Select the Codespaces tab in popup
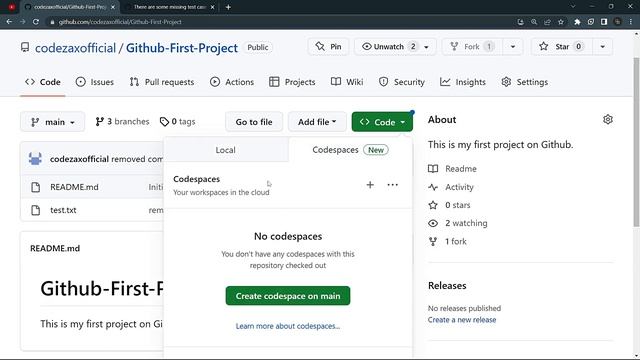The image size is (640, 360). tap(350, 150)
